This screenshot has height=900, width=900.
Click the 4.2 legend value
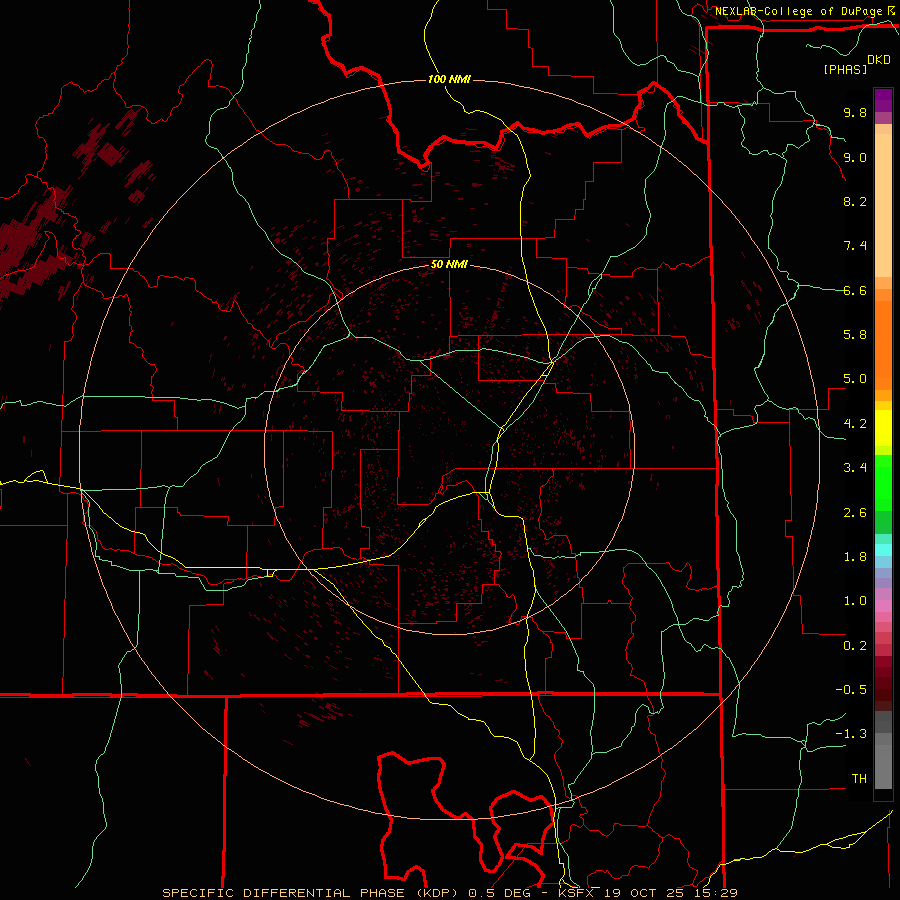(x=855, y=424)
